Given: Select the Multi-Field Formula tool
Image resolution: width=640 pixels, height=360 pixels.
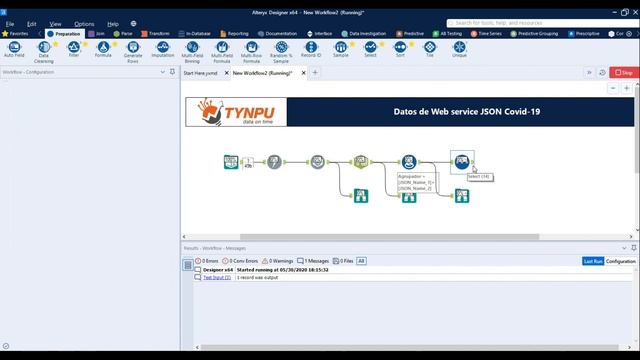Looking at the screenshot, I should point(222,52).
